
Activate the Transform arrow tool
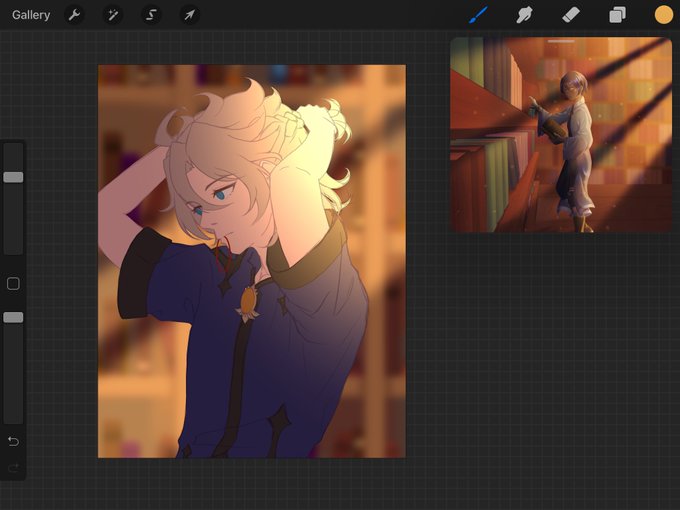tap(190, 15)
